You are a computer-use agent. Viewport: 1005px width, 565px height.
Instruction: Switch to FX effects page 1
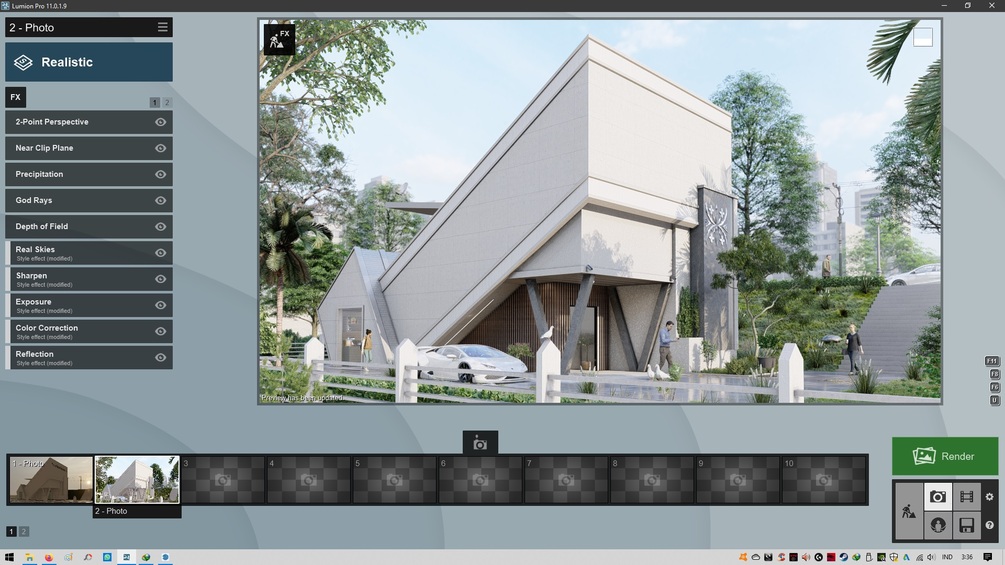click(x=154, y=102)
